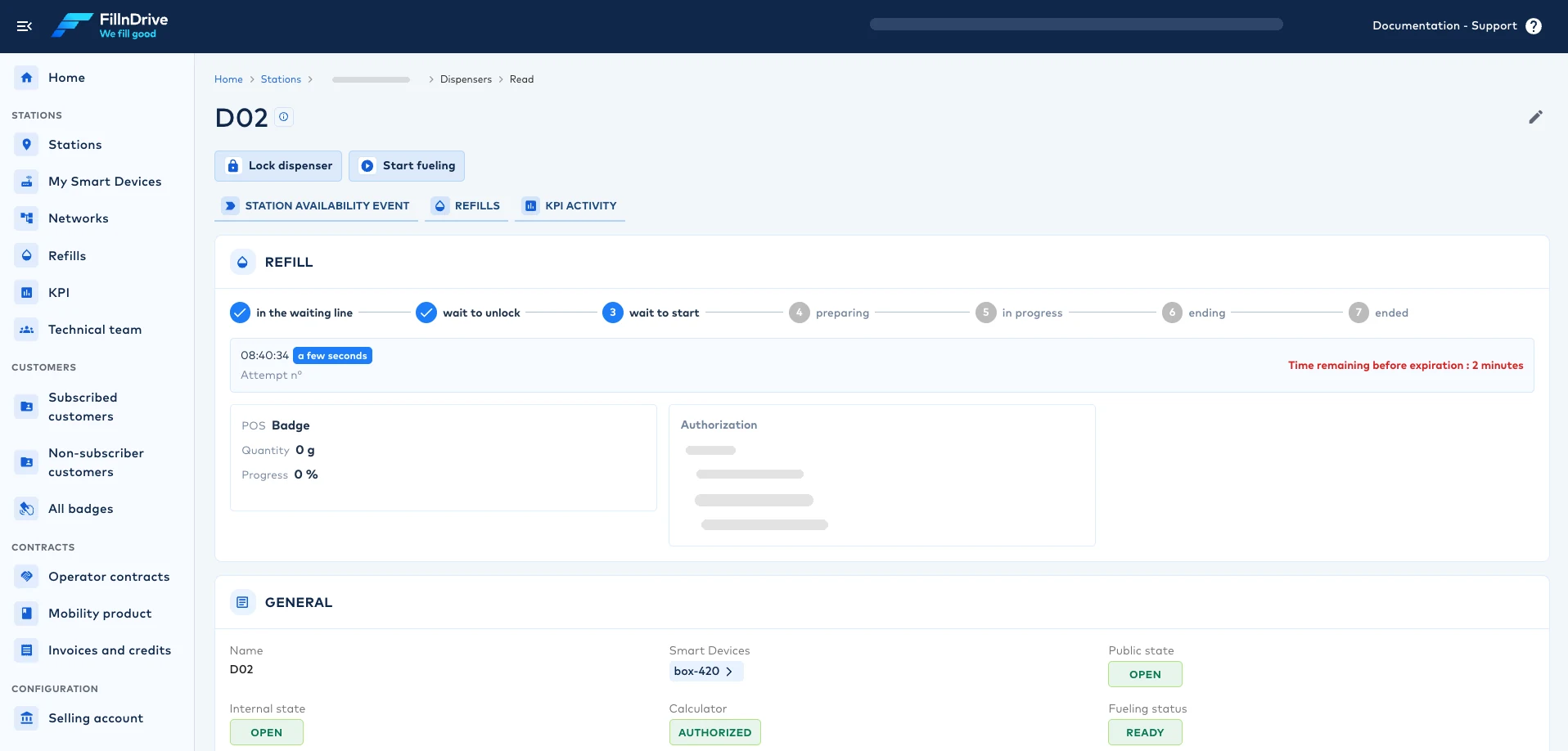The image size is (1568, 751).
Task: Switch to Station Availability Event tab
Action: pyautogui.click(x=317, y=206)
